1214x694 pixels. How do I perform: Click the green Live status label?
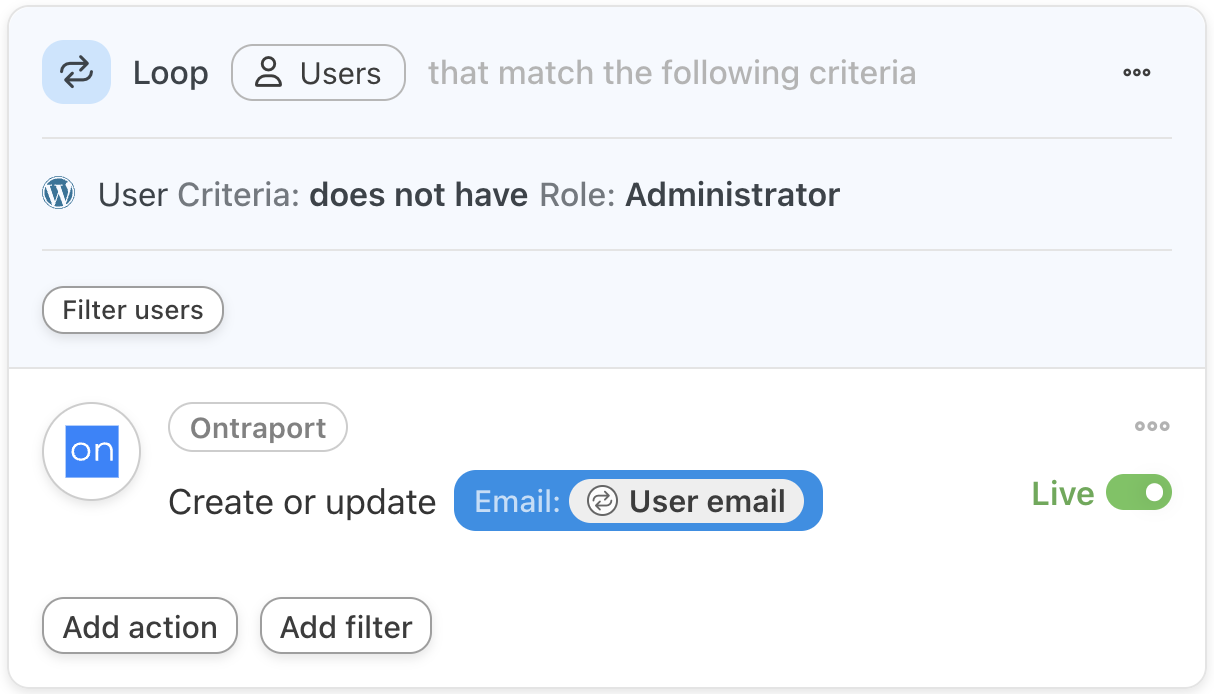(1063, 494)
